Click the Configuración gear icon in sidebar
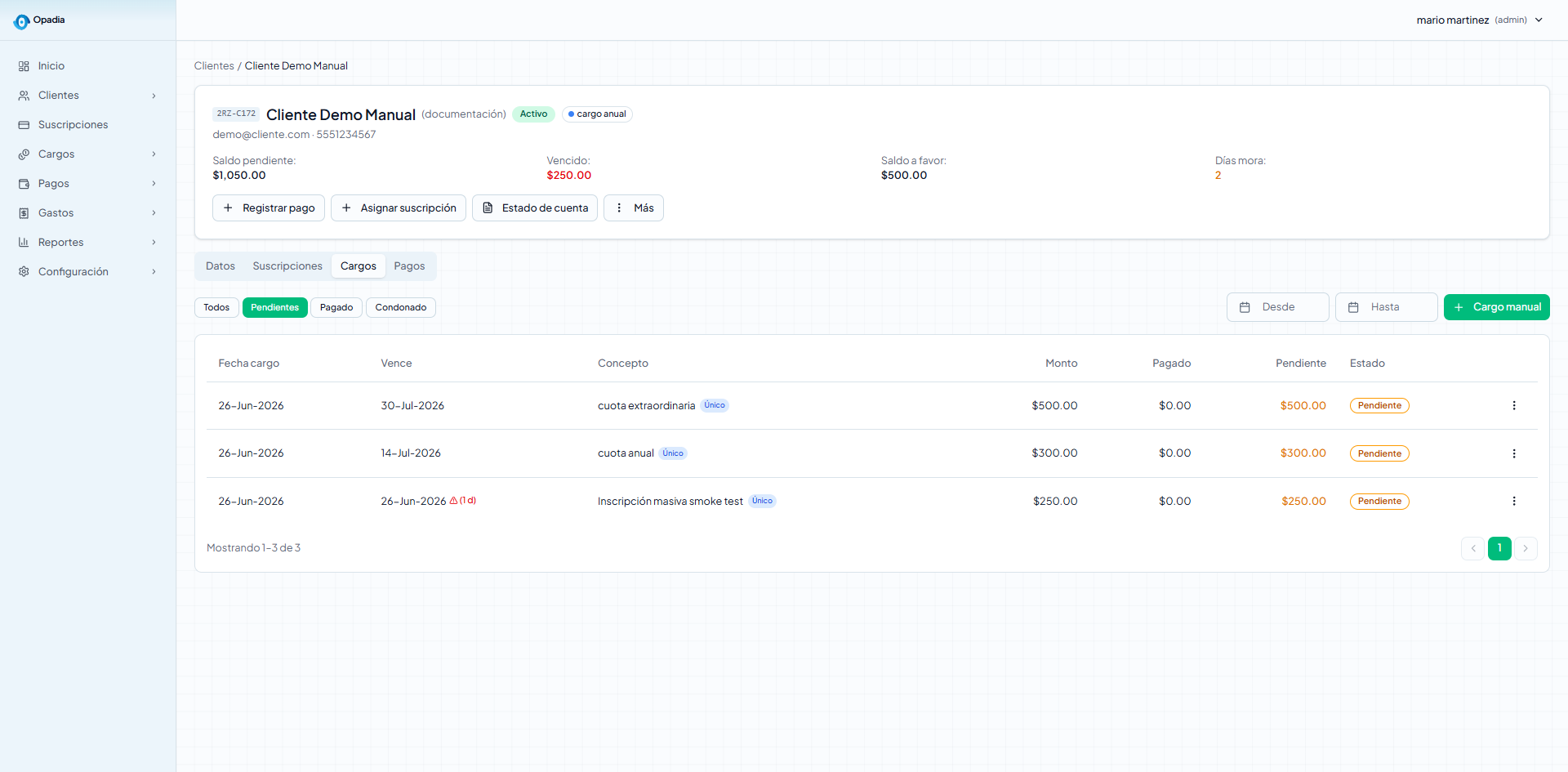 (24, 272)
